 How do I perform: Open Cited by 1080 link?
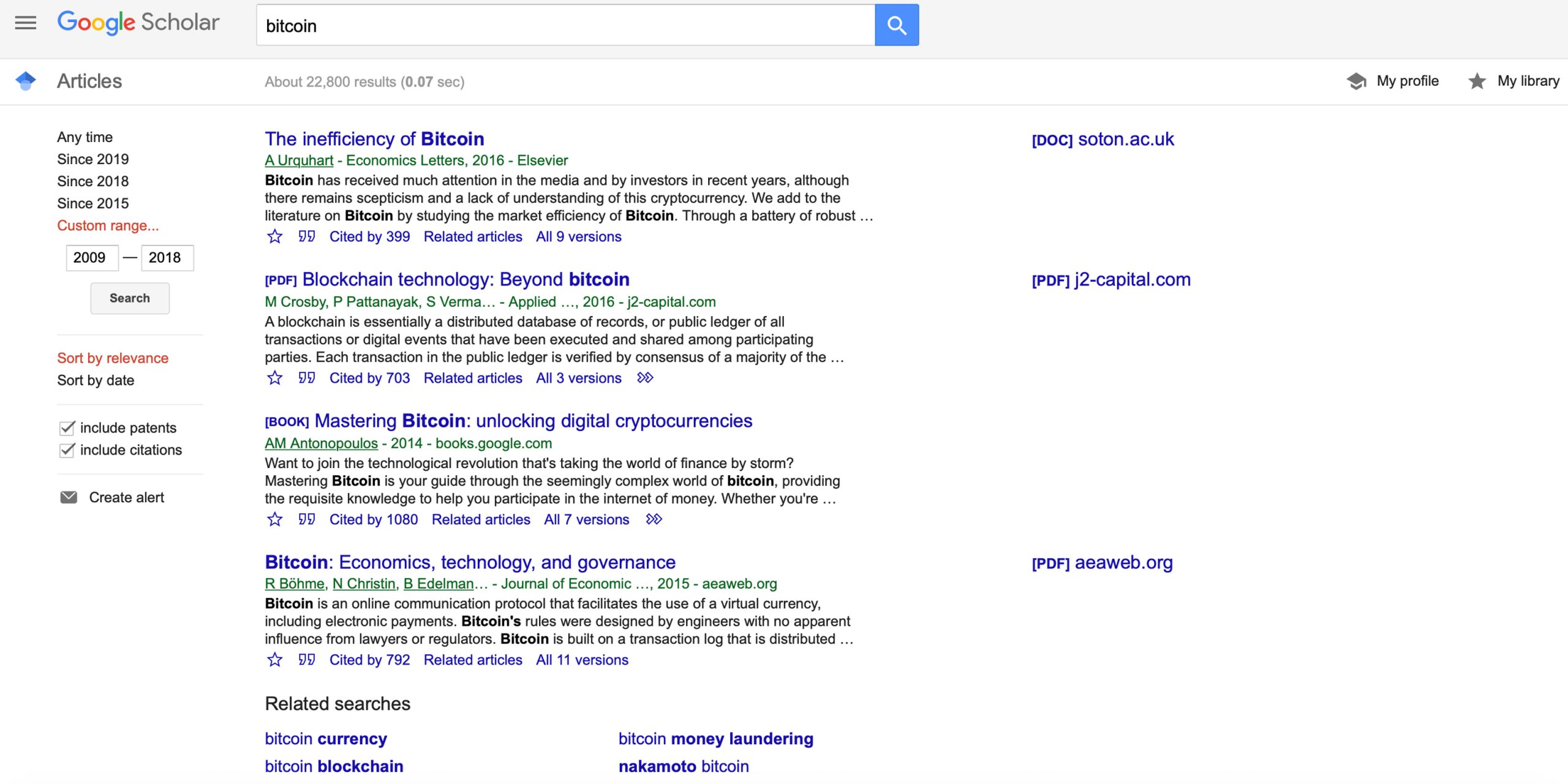(x=374, y=519)
